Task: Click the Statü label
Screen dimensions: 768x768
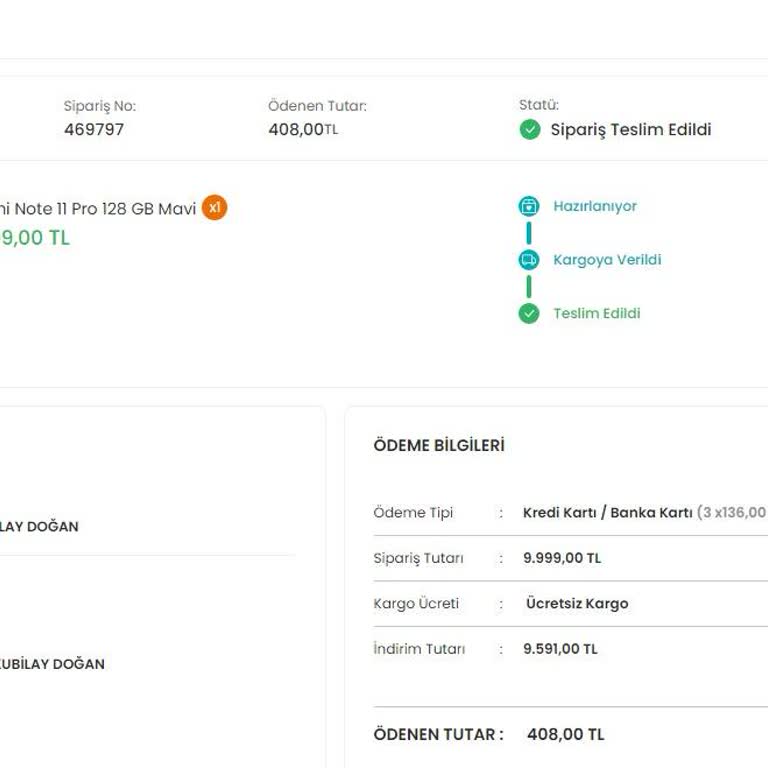Action: 539,105
